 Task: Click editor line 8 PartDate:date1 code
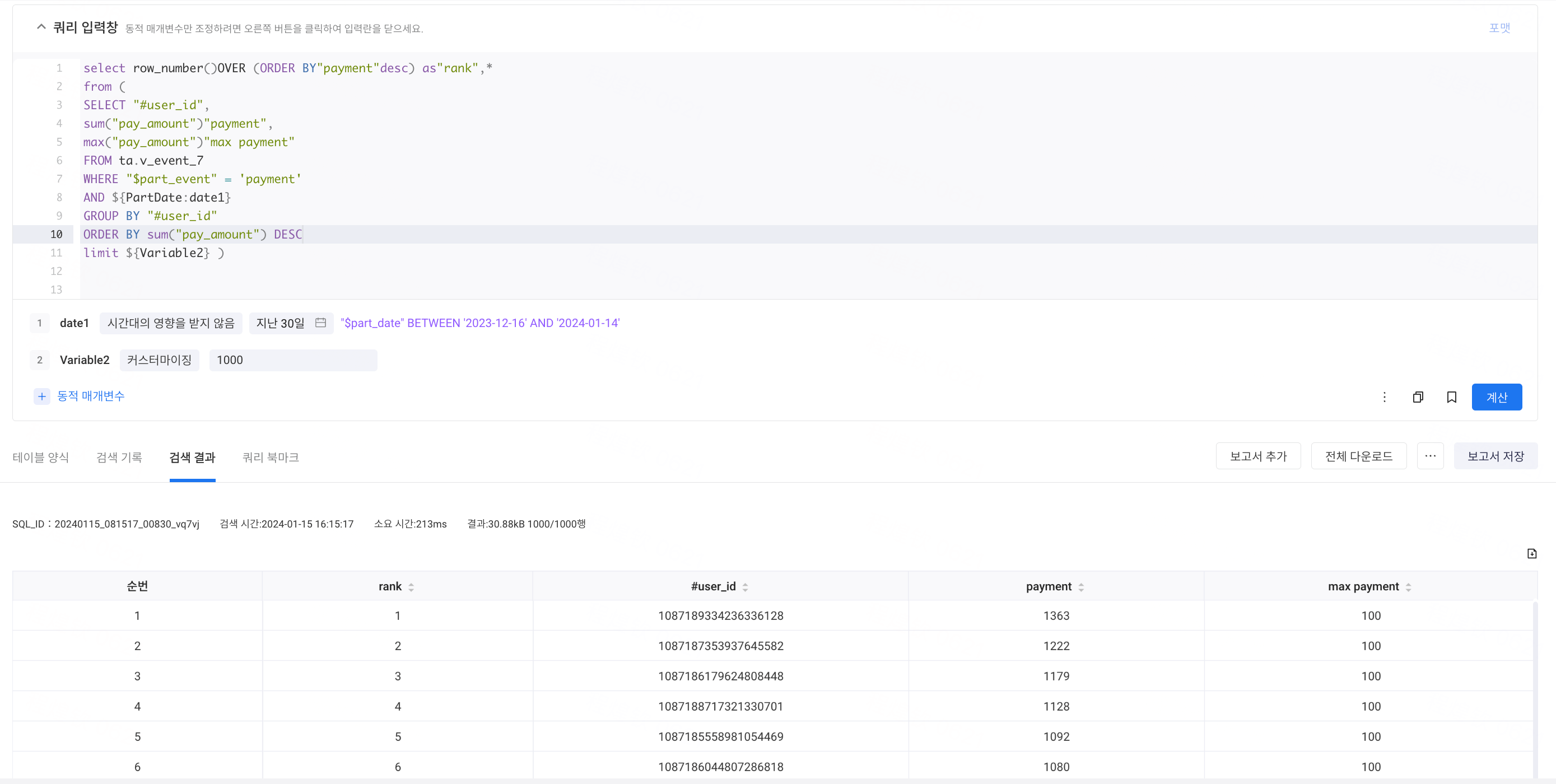point(157,198)
